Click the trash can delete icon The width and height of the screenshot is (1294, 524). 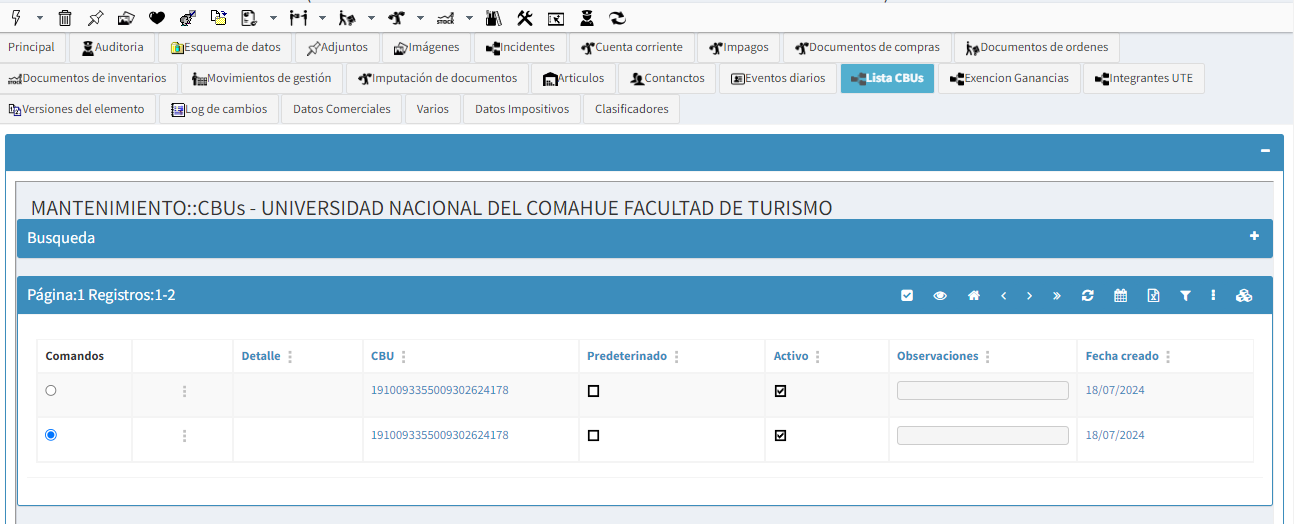point(65,18)
